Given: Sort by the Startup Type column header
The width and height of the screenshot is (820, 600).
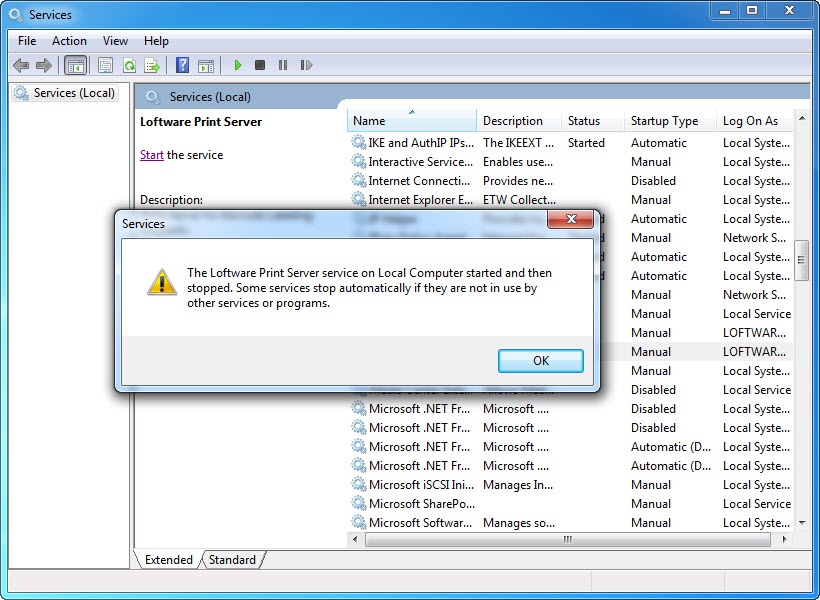Looking at the screenshot, I should 670,121.
